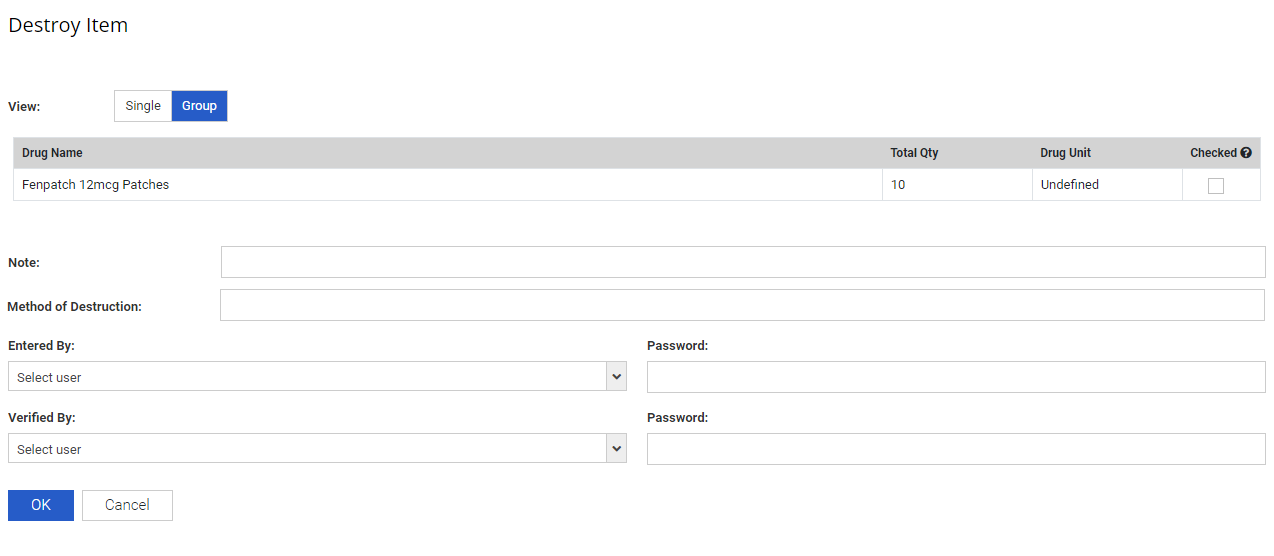This screenshot has width=1274, height=556.
Task: Click the Drug Unit column header
Action: click(x=1065, y=153)
